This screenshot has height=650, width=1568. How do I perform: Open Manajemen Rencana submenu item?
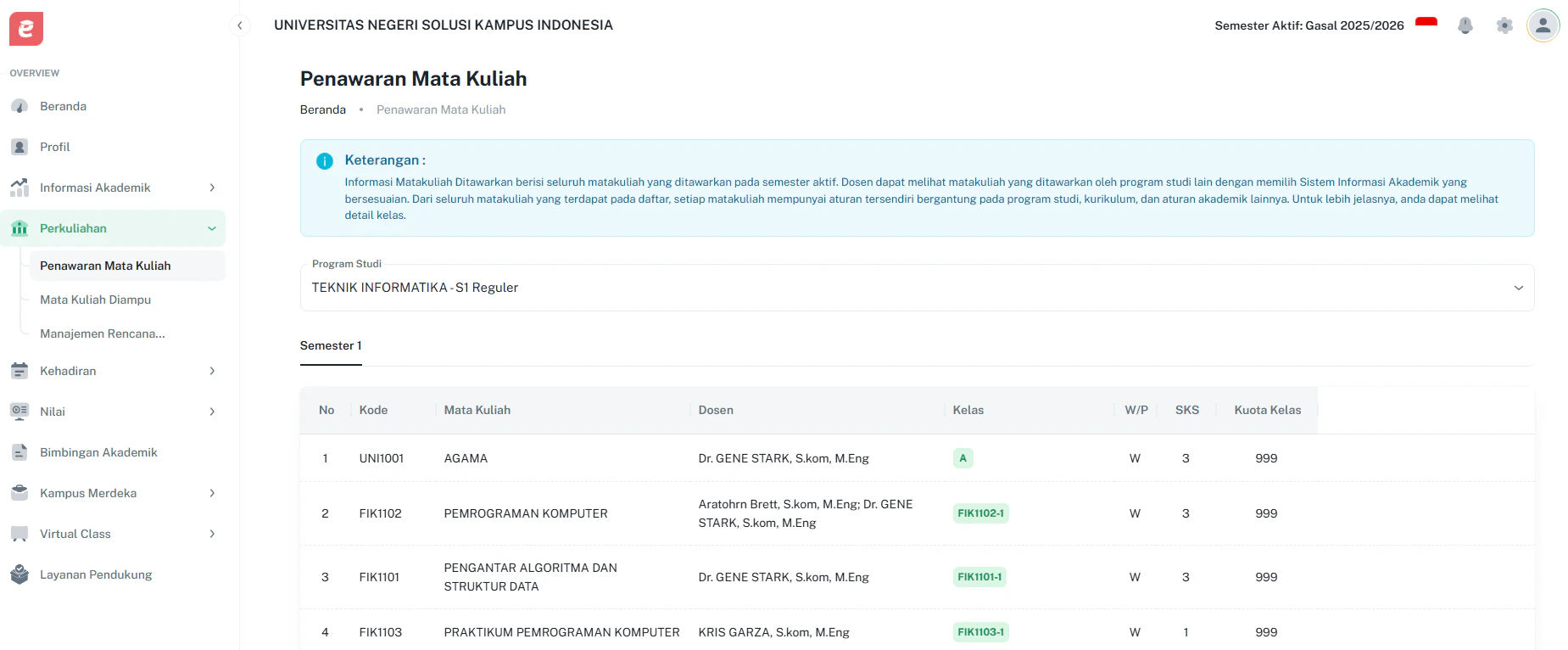click(127, 333)
